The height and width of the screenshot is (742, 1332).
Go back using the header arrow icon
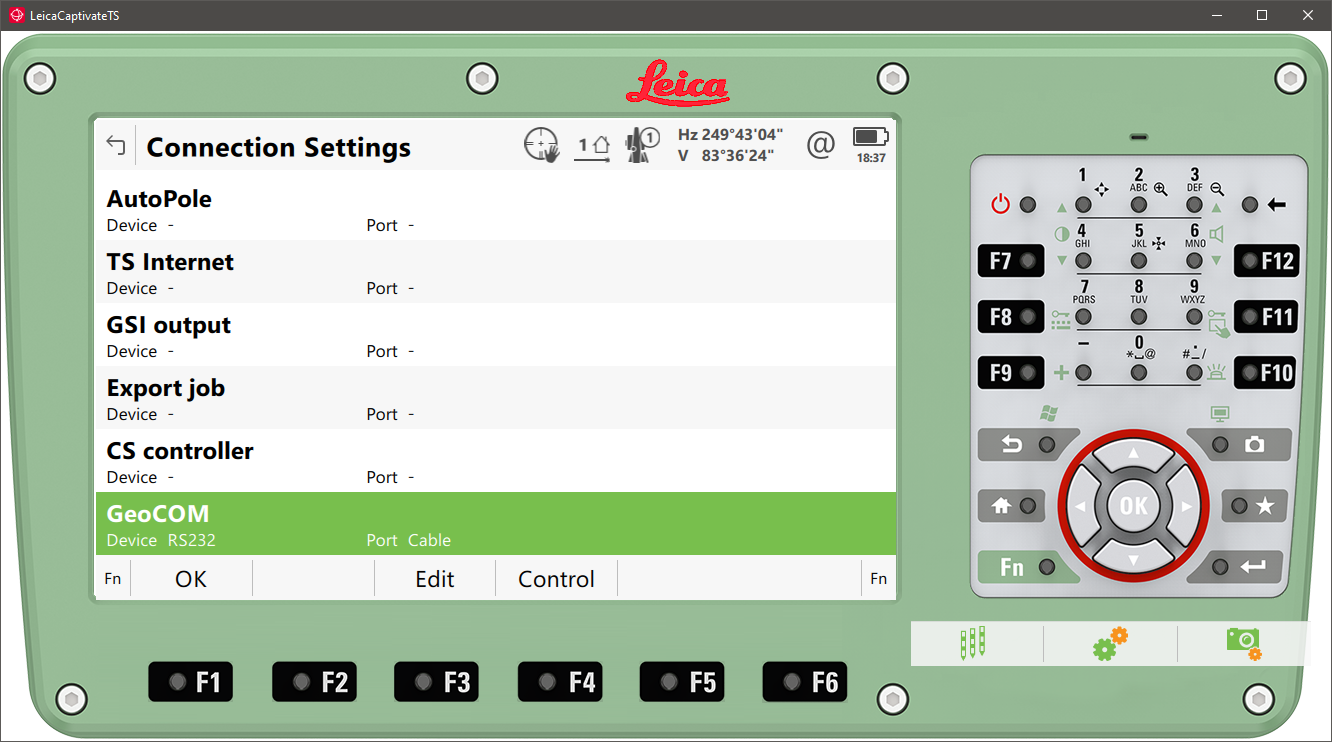115,146
